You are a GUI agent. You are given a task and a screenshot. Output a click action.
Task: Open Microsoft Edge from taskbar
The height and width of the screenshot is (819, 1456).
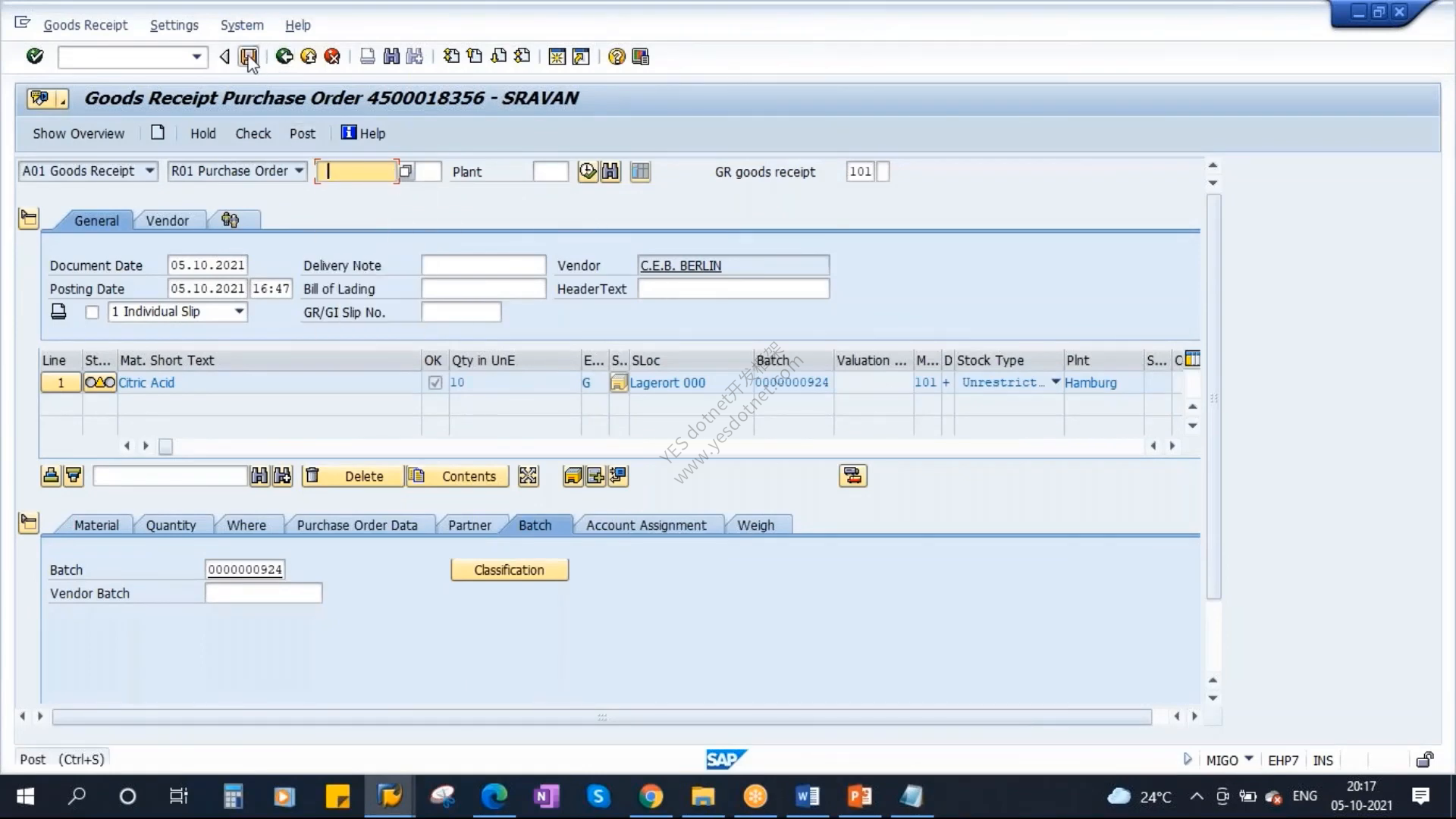tap(494, 796)
